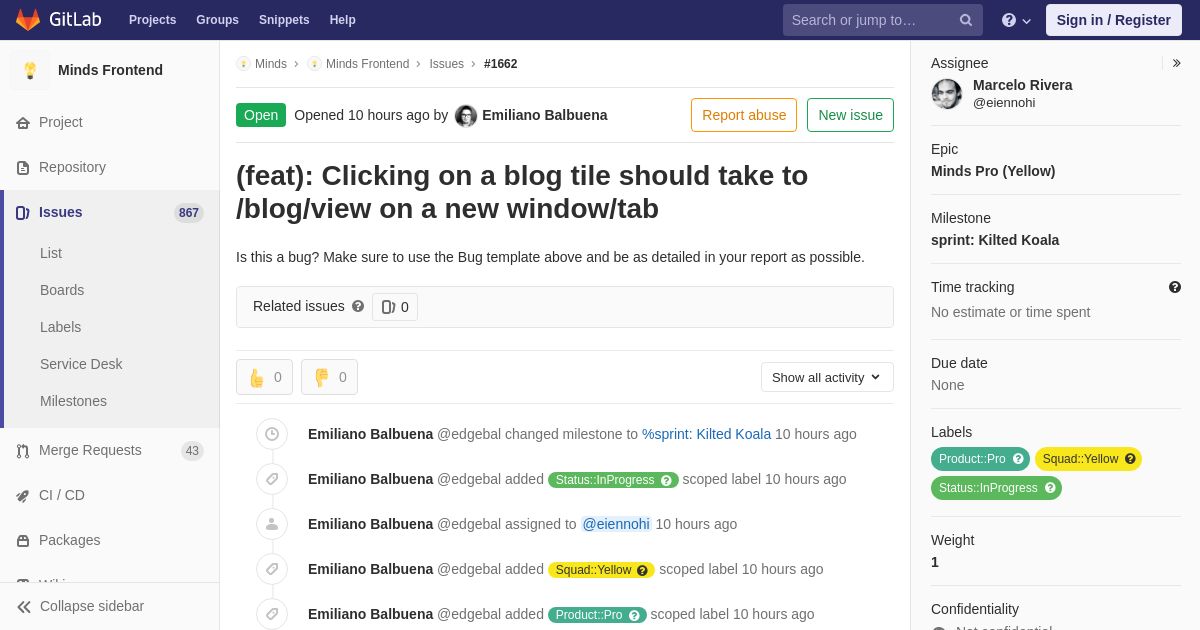Image resolution: width=1200 pixels, height=630 pixels.
Task: Open the Snippets page
Action: coord(284,20)
